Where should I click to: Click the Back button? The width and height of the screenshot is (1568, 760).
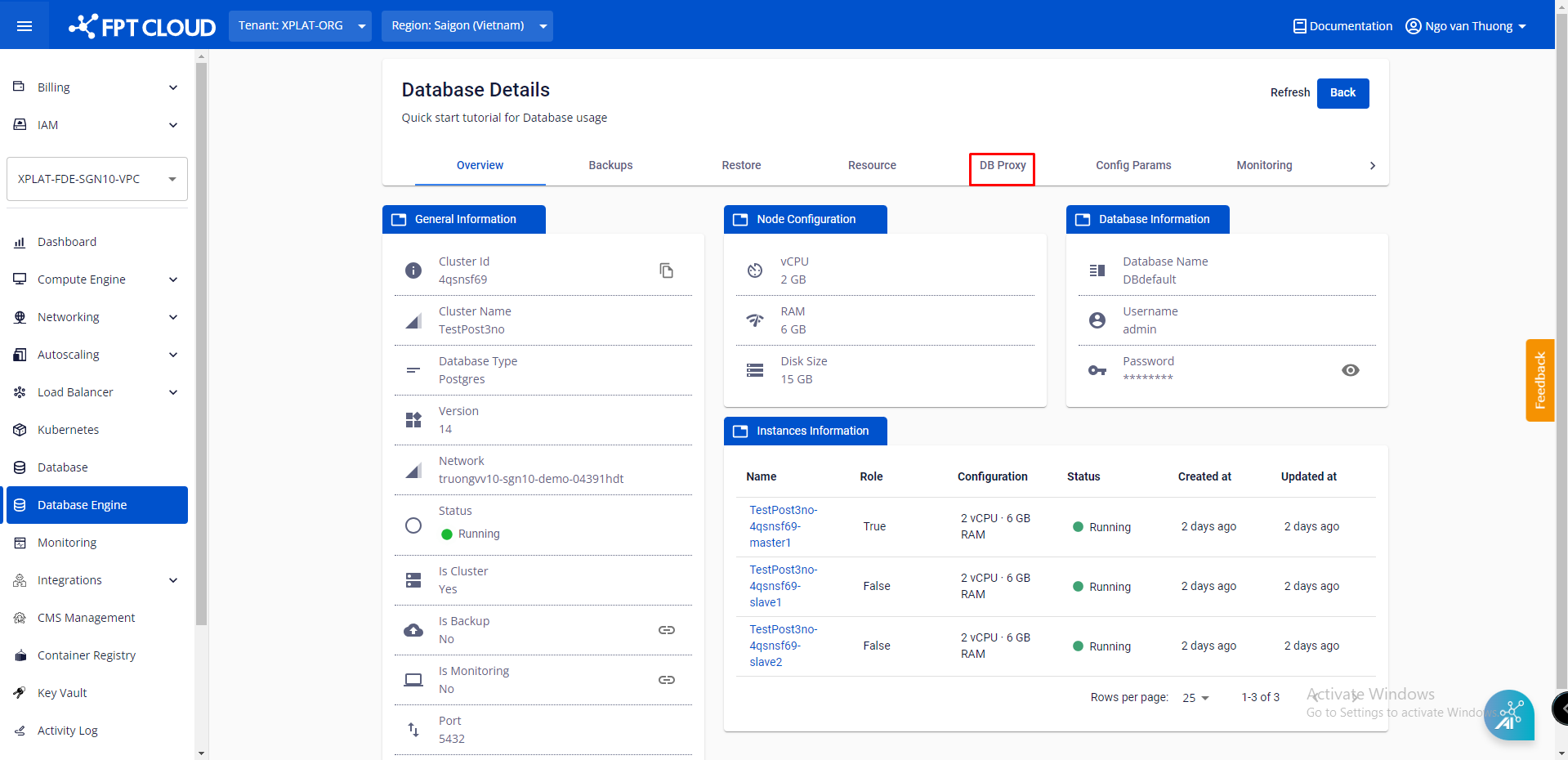pyautogui.click(x=1342, y=92)
